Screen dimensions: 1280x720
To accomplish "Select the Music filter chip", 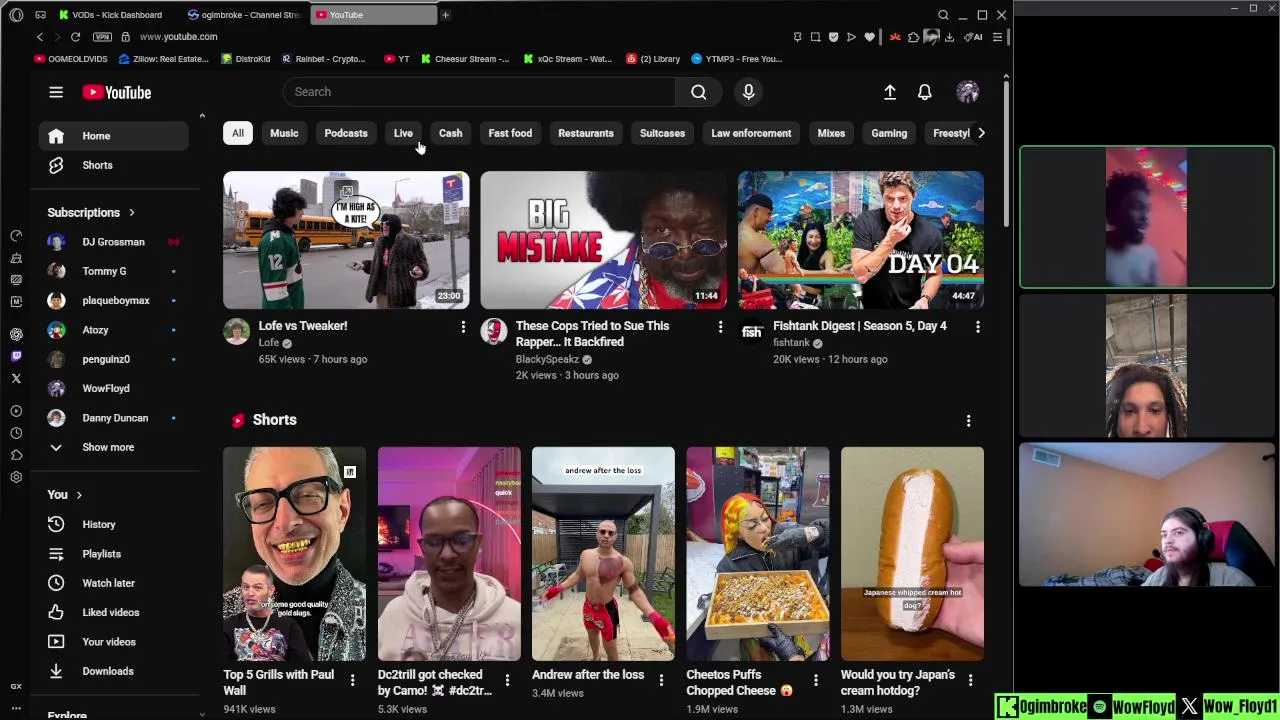I will click(284, 133).
